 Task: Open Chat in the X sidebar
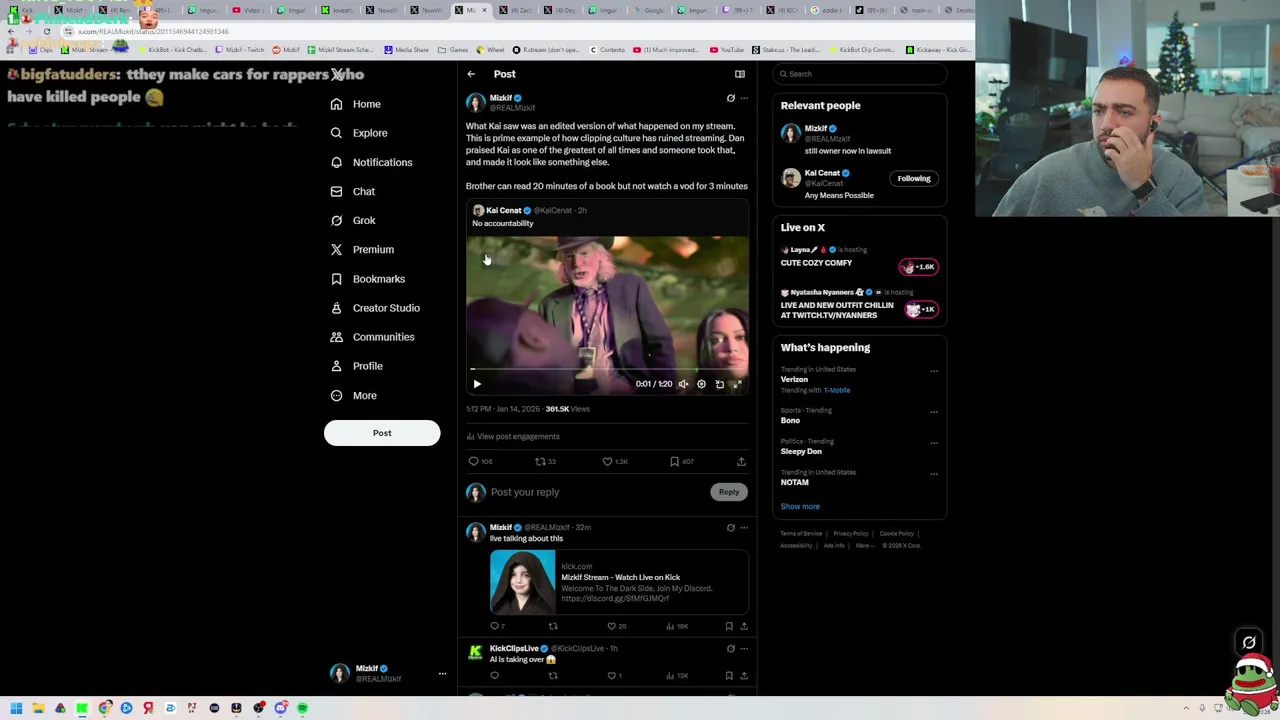[x=353, y=191]
